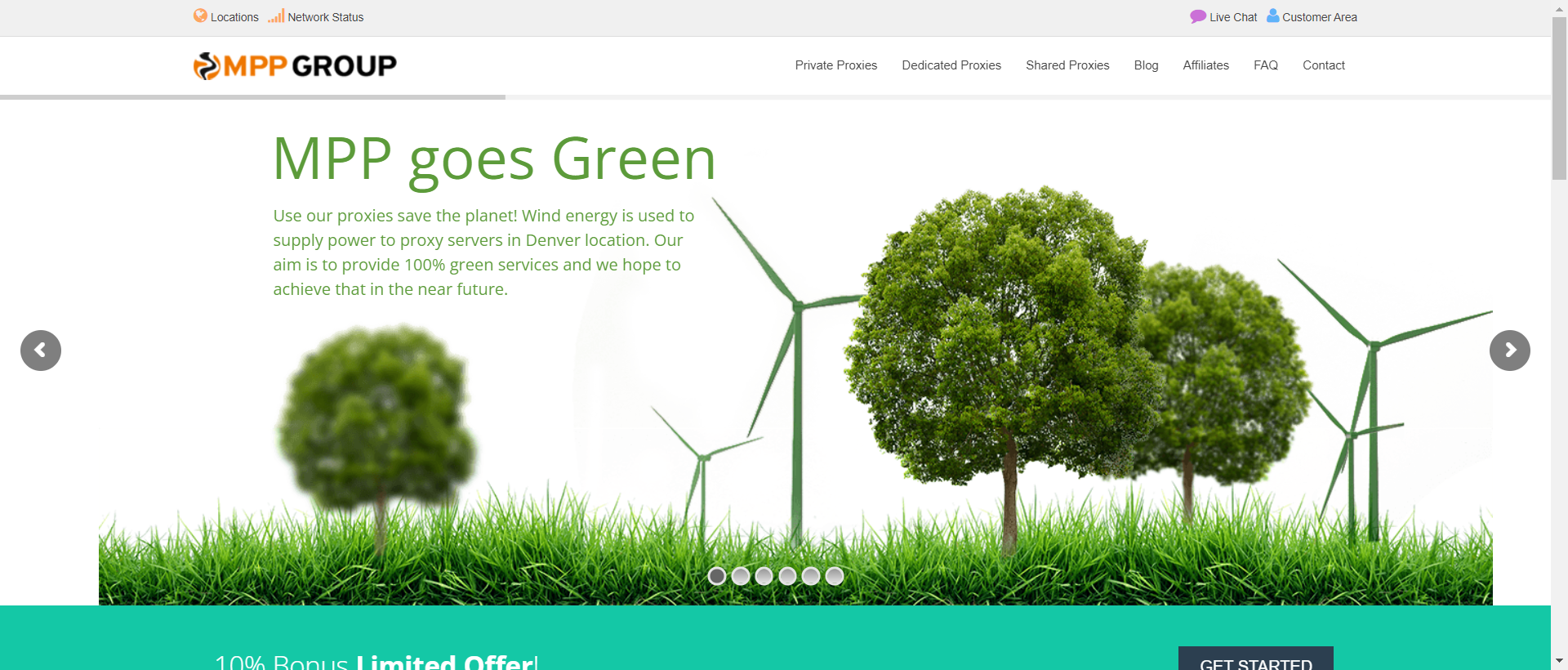
Task: Click the Live Chat speech bubble icon
Action: (1198, 16)
